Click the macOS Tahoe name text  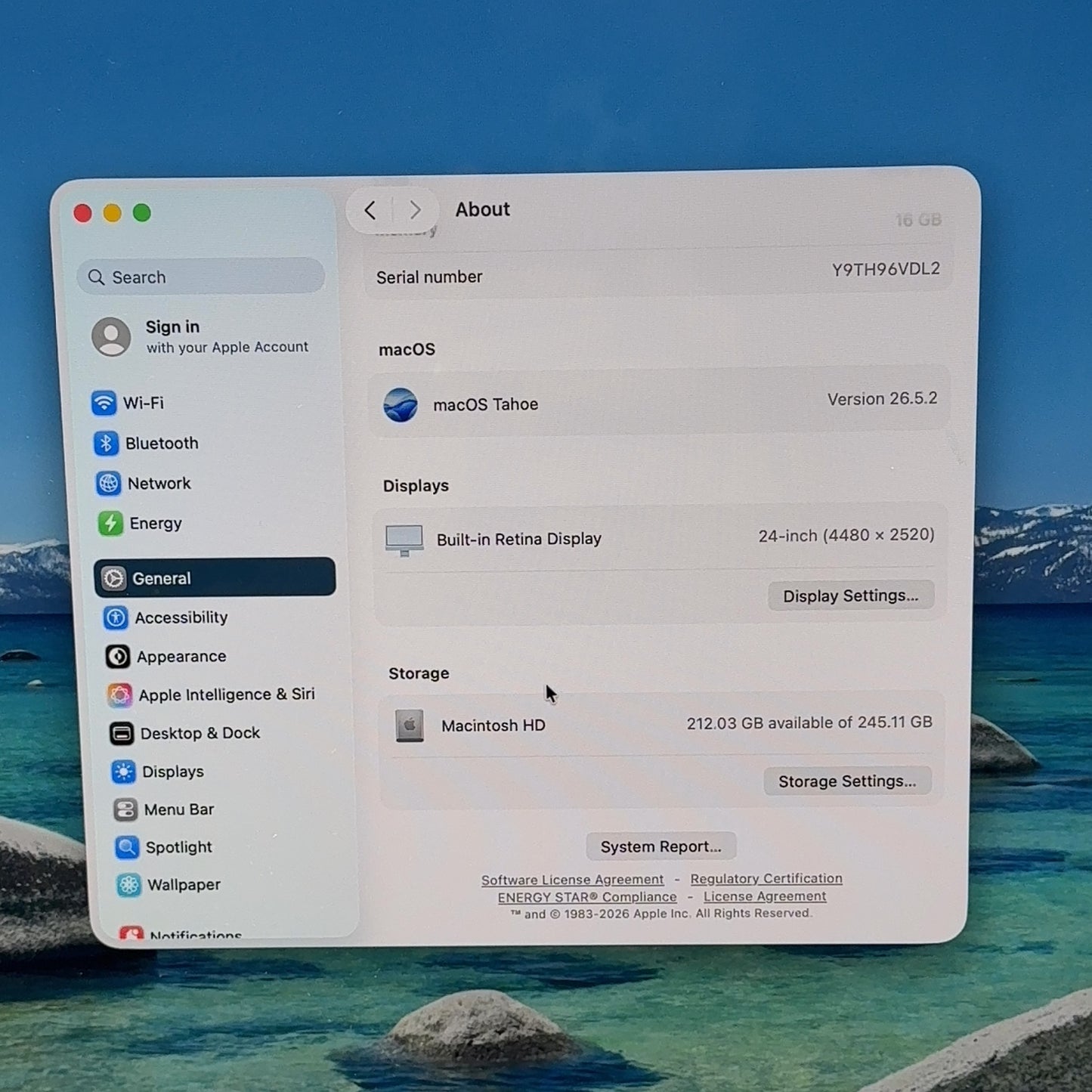click(486, 404)
